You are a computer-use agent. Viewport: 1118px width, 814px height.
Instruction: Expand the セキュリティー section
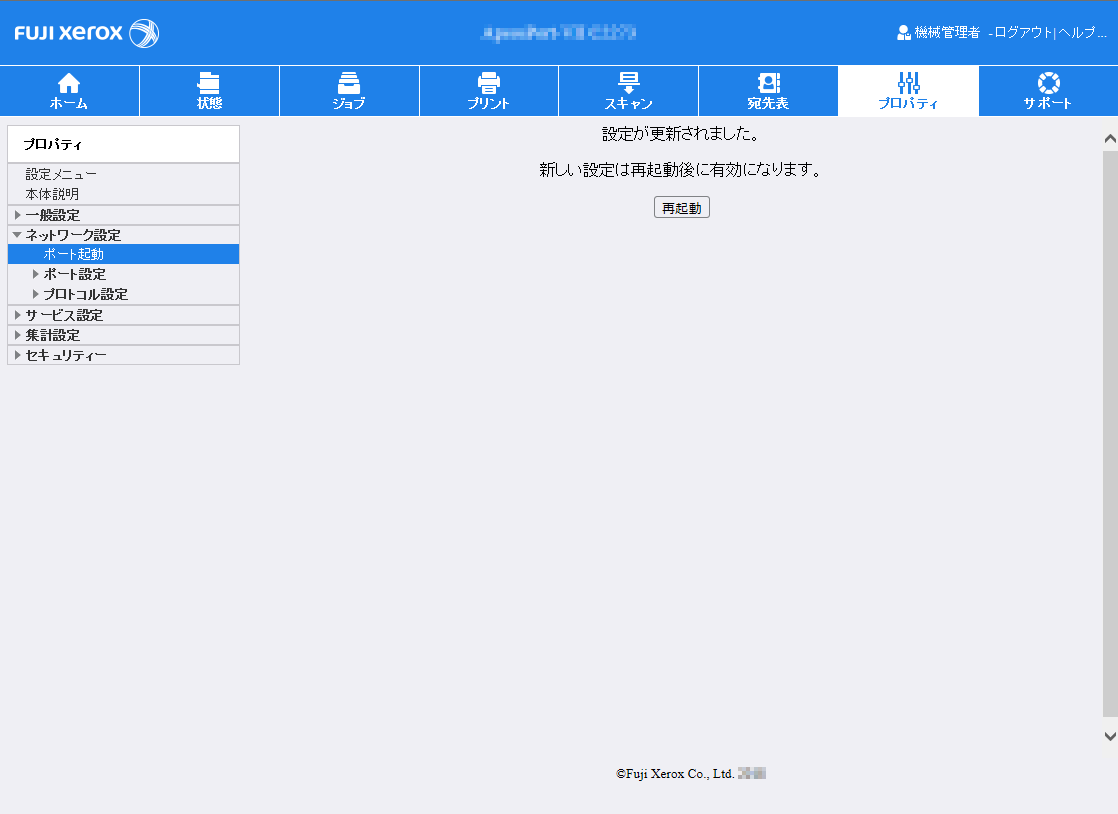pos(17,355)
